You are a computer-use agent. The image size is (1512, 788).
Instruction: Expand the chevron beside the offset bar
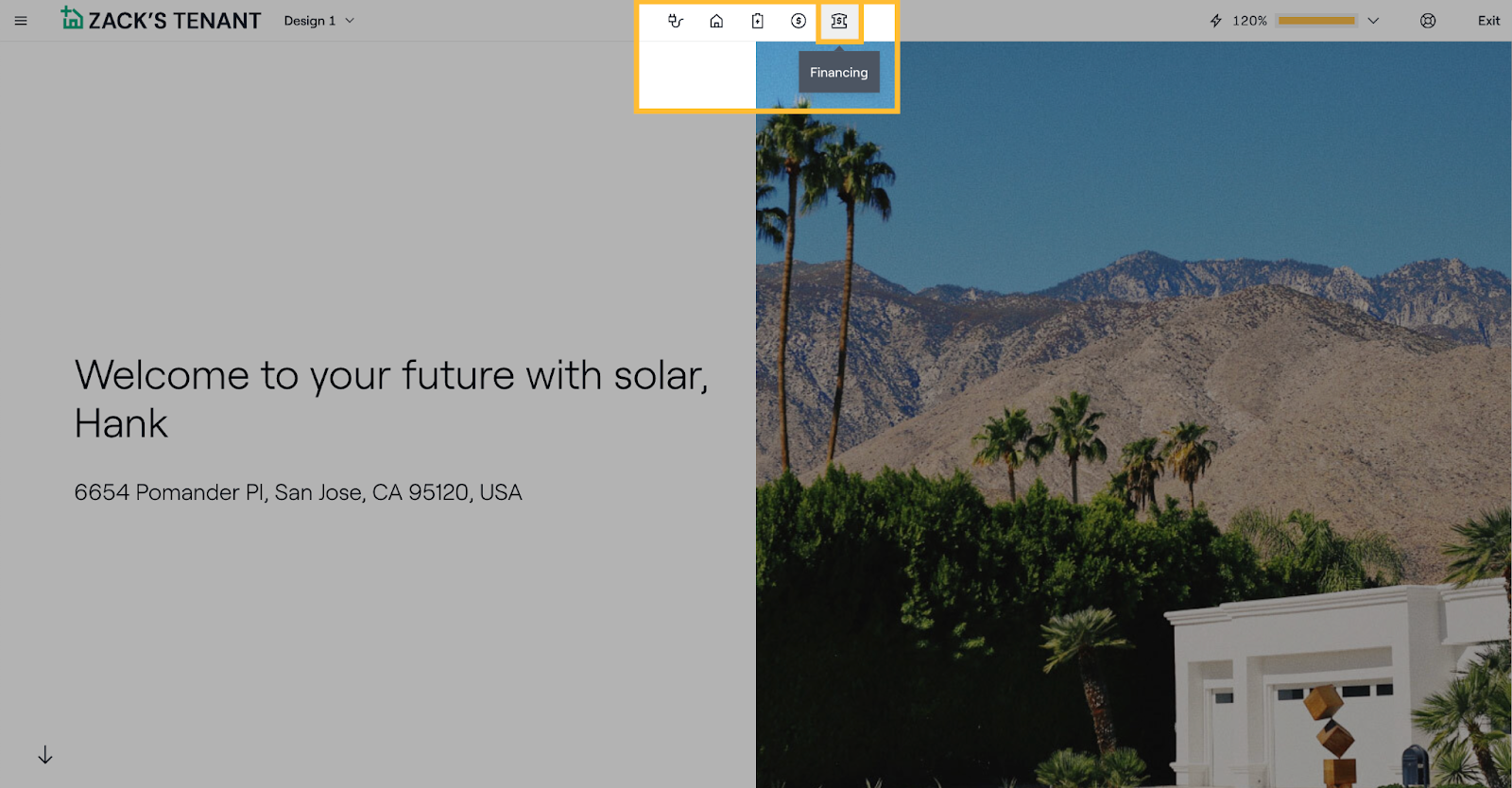(1373, 21)
